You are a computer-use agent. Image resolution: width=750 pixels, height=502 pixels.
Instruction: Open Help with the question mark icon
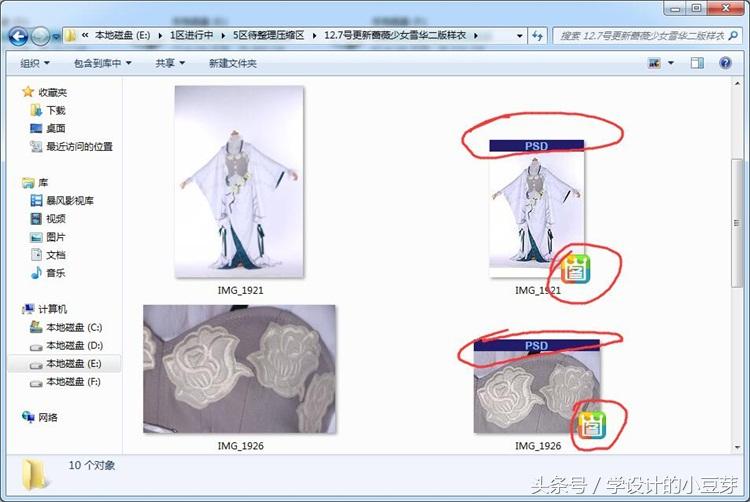click(725, 63)
